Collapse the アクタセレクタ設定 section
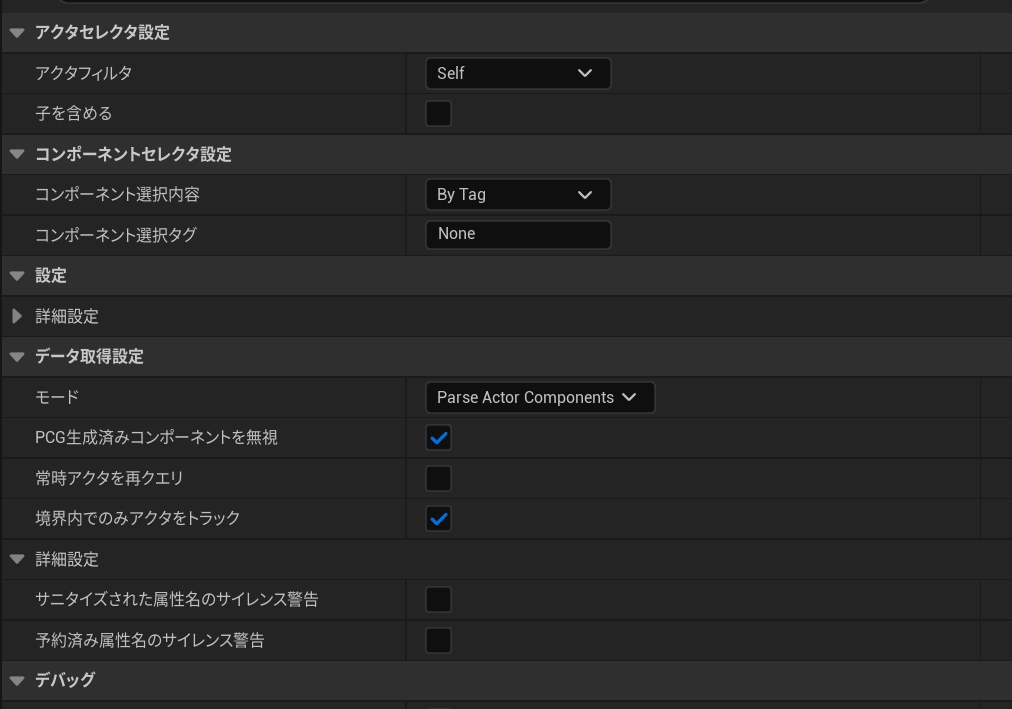Image resolution: width=1012 pixels, height=709 pixels. pos(17,32)
